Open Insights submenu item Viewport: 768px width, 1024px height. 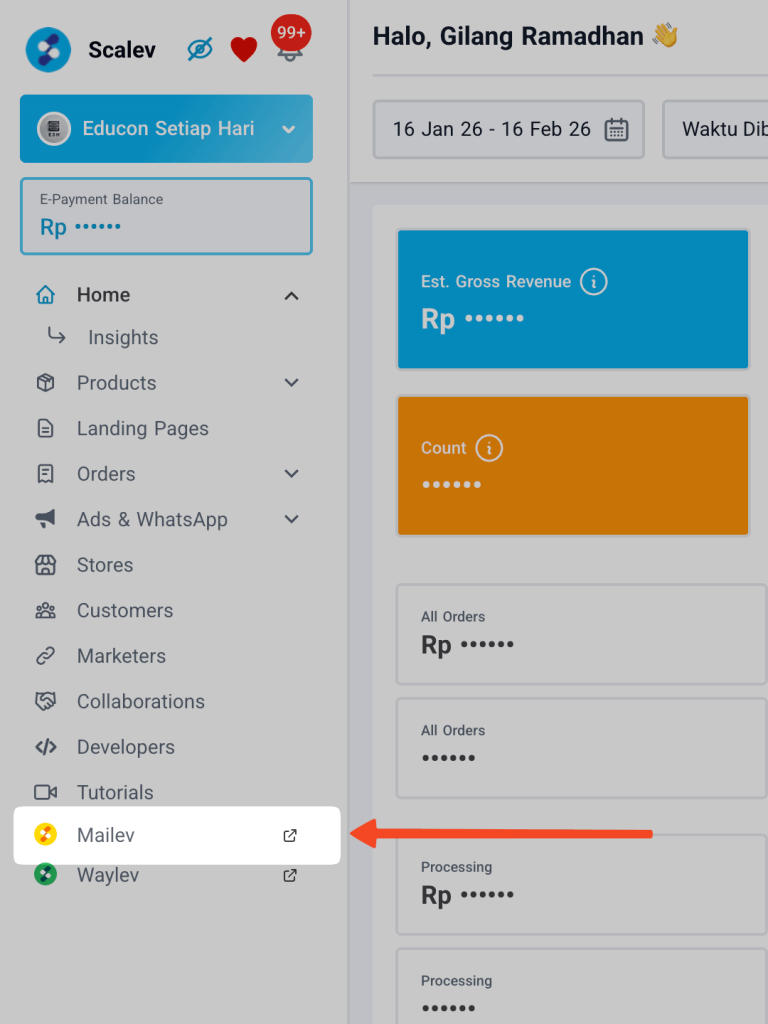(x=123, y=338)
